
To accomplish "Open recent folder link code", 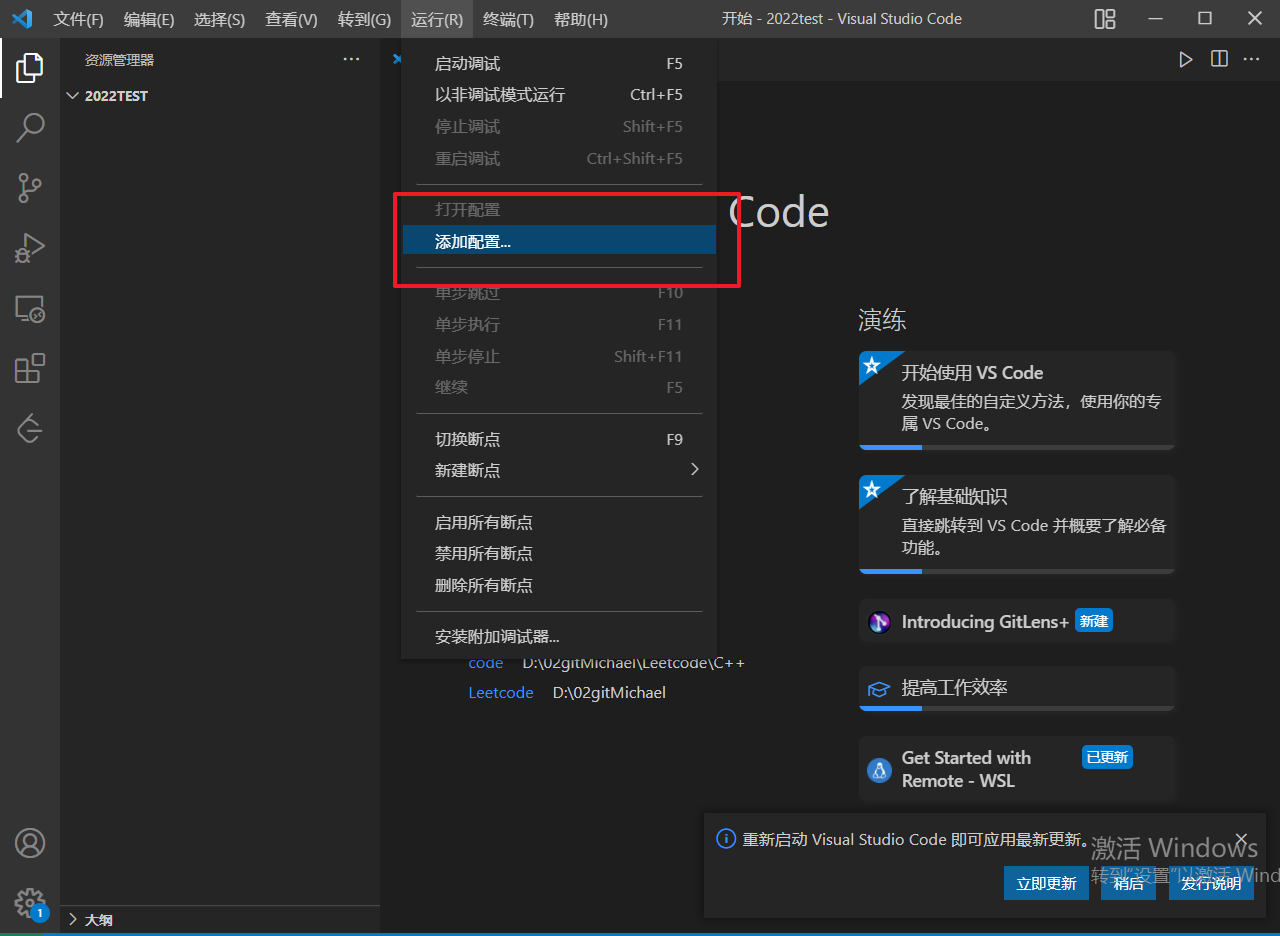I will tap(486, 663).
